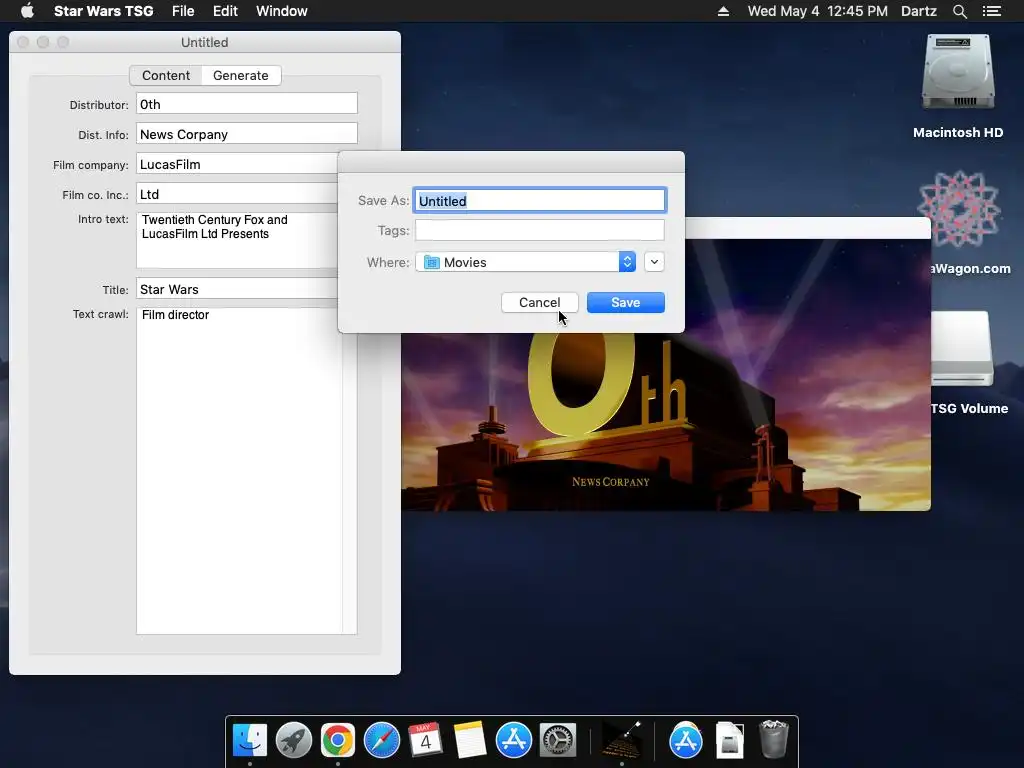
Task: Click the Film company field LucasFilm
Action: (x=237, y=164)
